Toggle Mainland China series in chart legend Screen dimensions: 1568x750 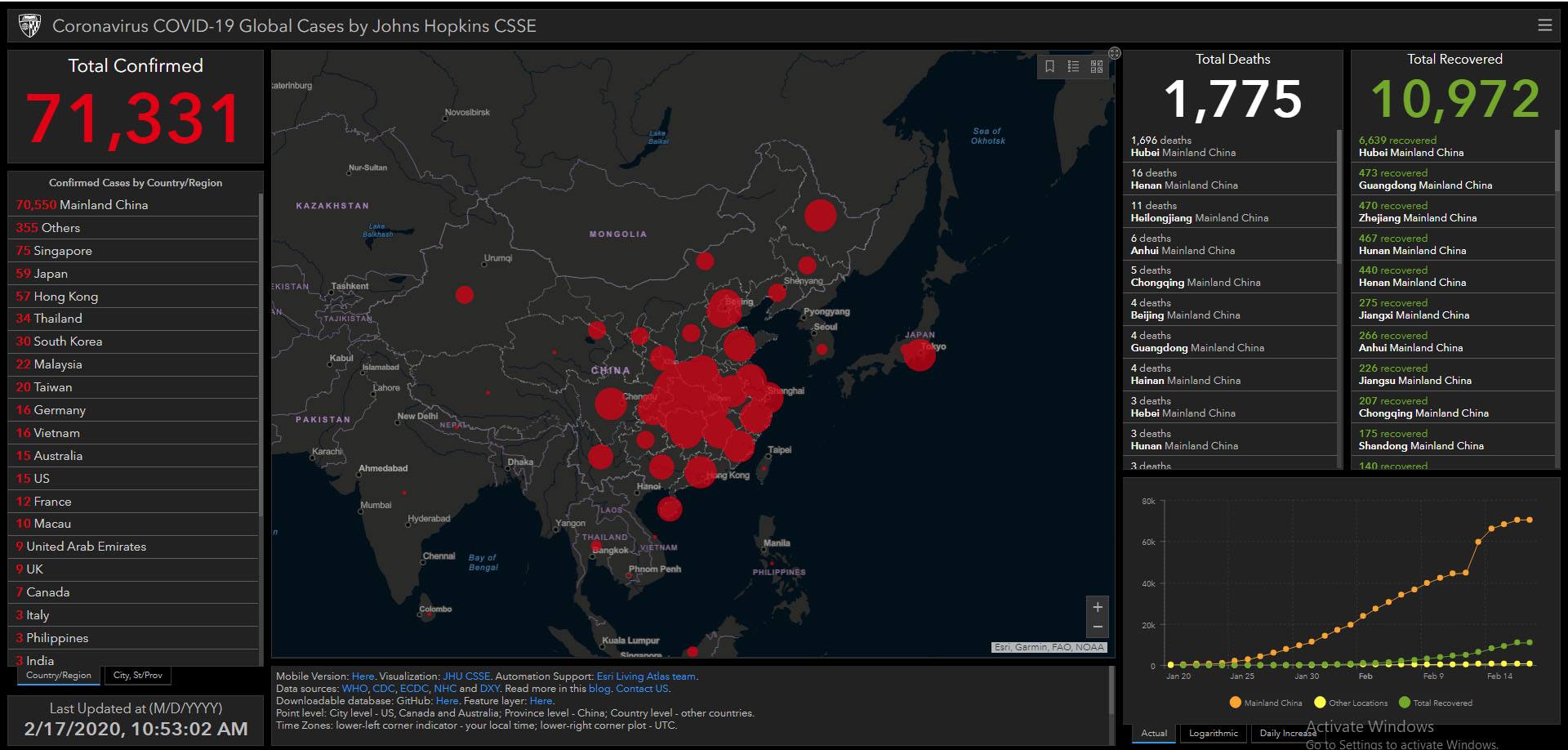coord(1265,703)
